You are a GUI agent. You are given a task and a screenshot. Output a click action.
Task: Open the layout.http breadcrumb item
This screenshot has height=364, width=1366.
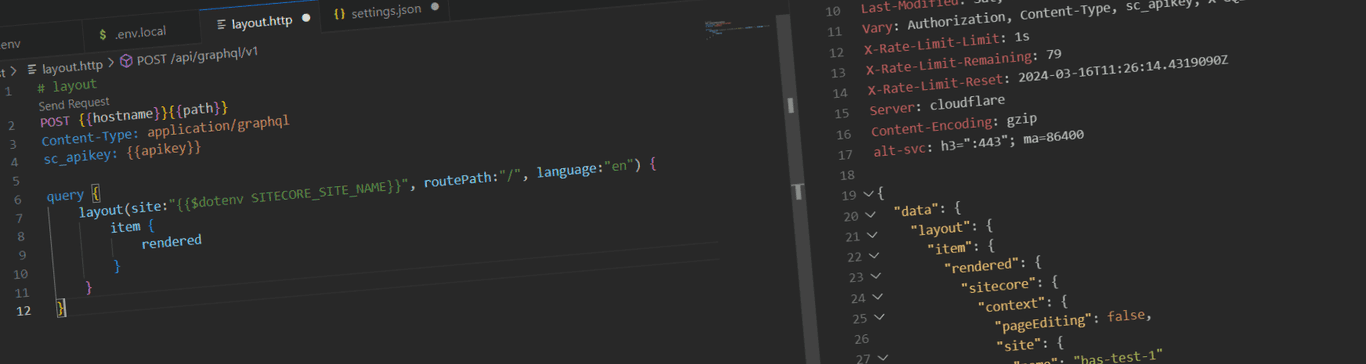(72, 67)
